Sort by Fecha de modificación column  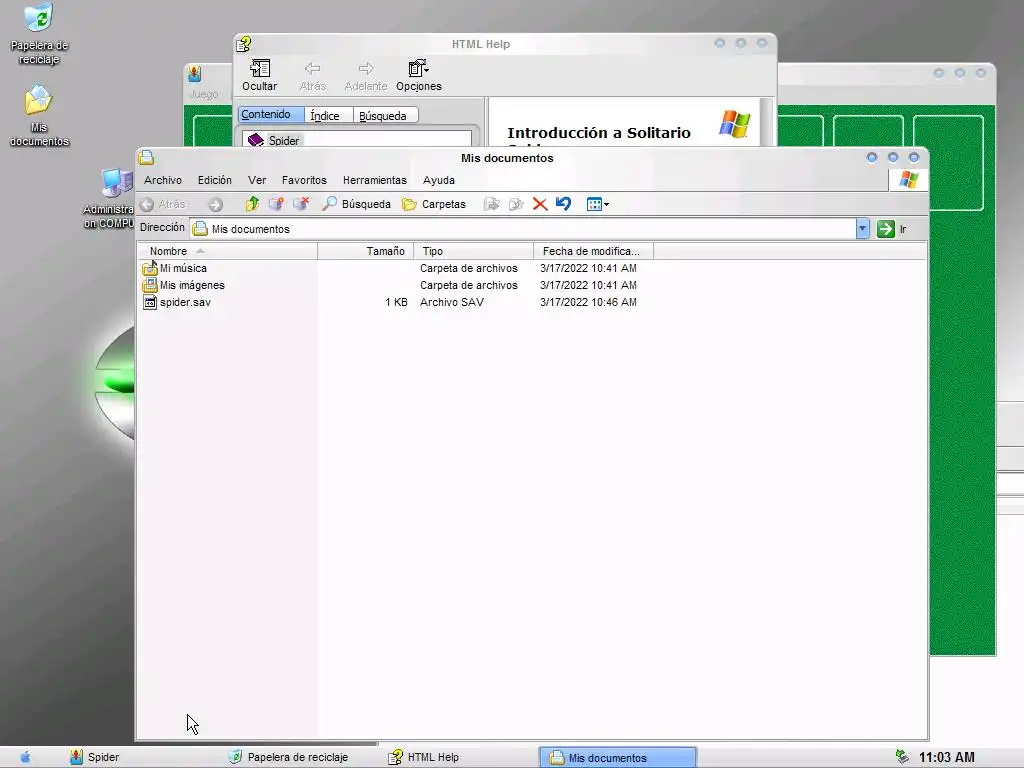[593, 251]
